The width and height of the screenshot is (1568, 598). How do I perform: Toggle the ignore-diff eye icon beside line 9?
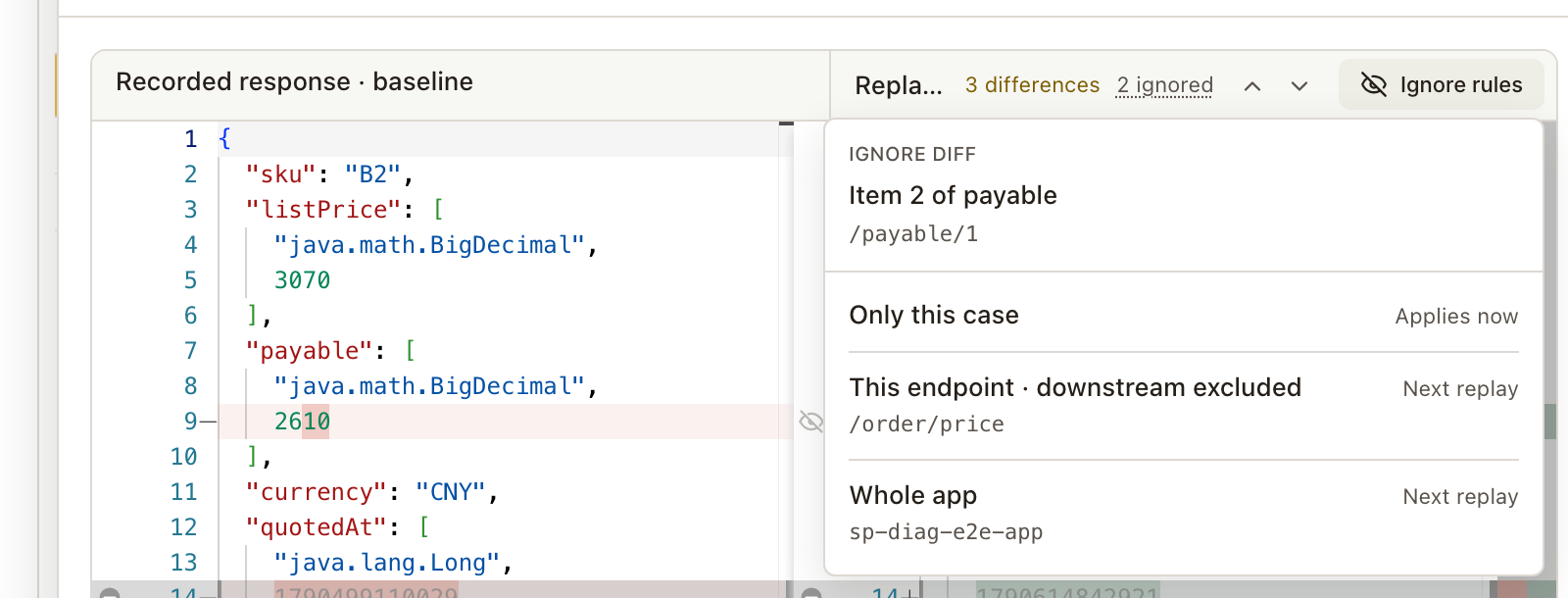(810, 422)
